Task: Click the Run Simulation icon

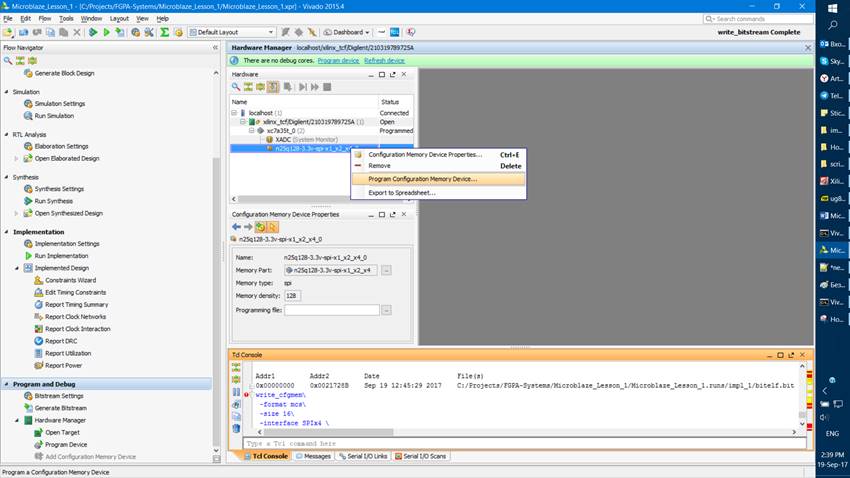Action: click(28, 116)
